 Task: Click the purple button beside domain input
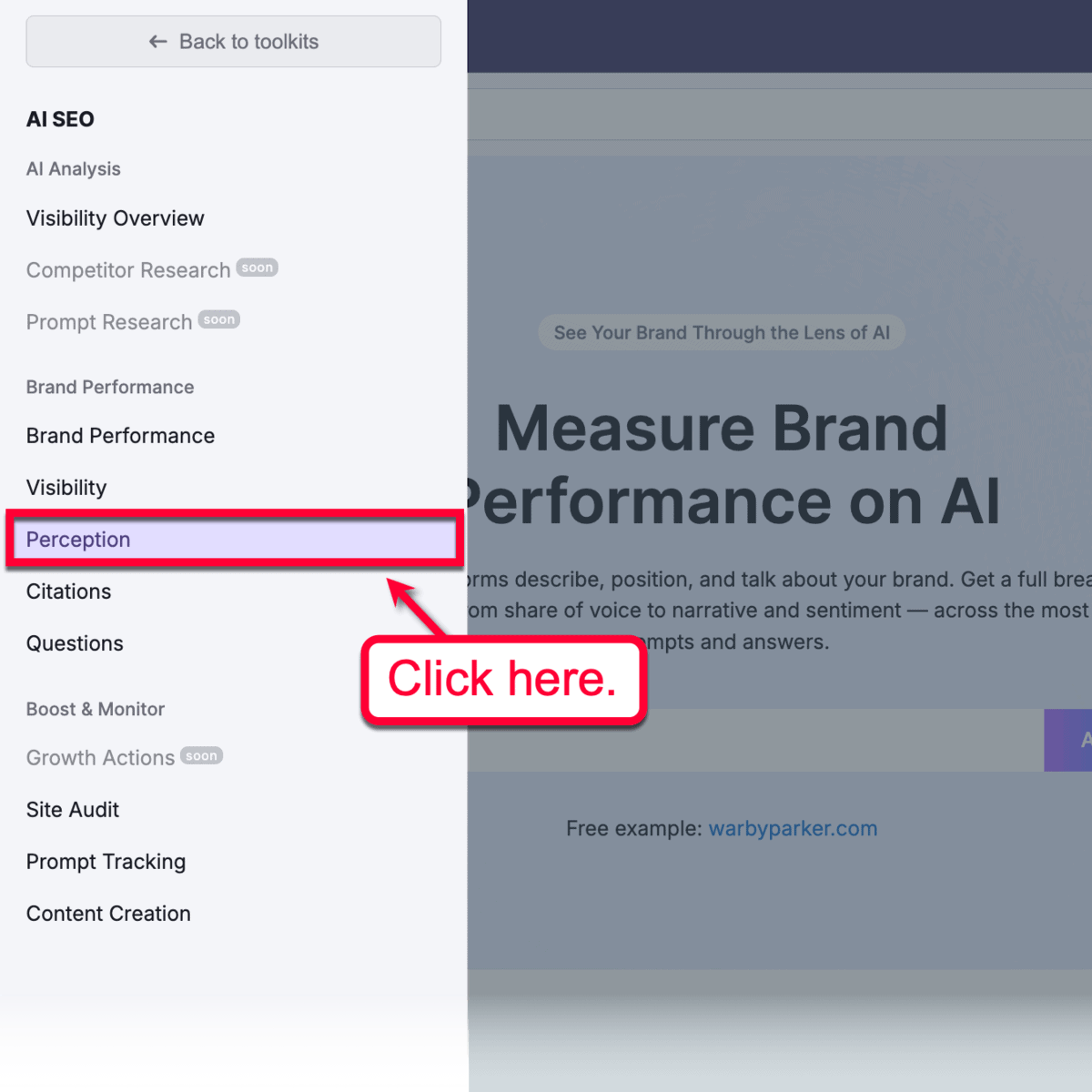click(1069, 741)
